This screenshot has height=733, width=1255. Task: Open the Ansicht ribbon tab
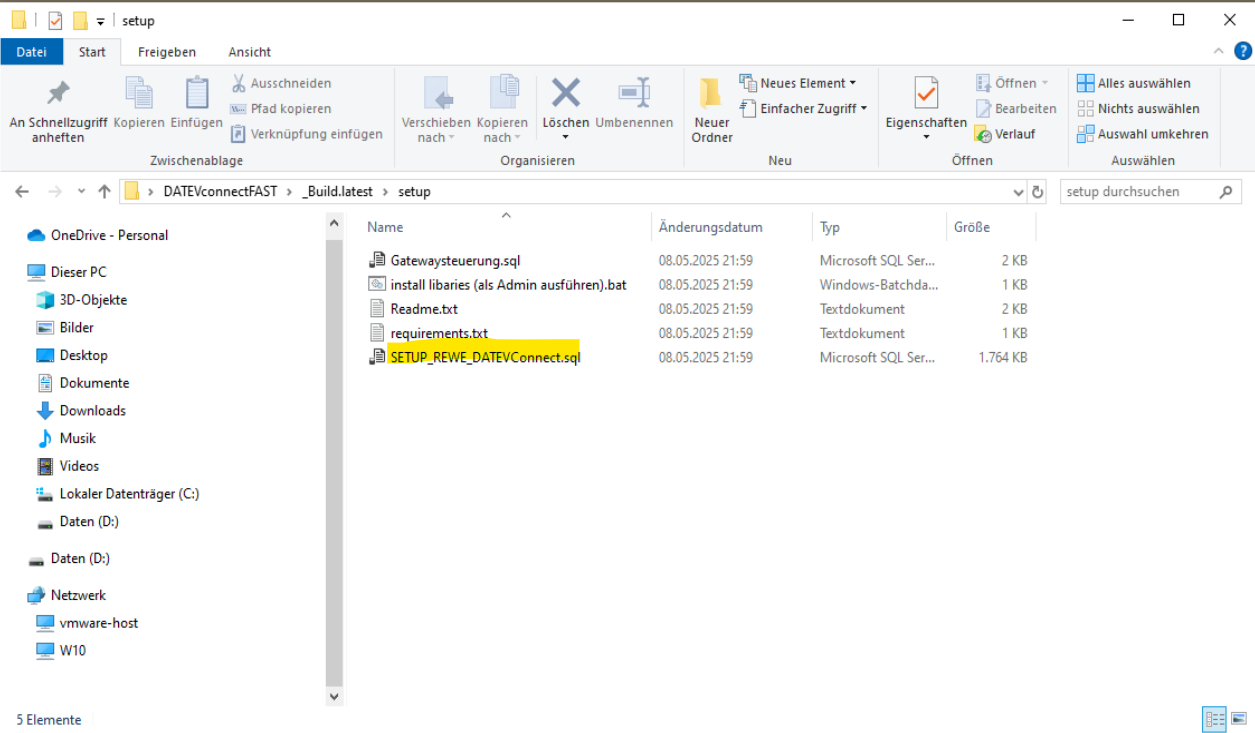point(249,52)
